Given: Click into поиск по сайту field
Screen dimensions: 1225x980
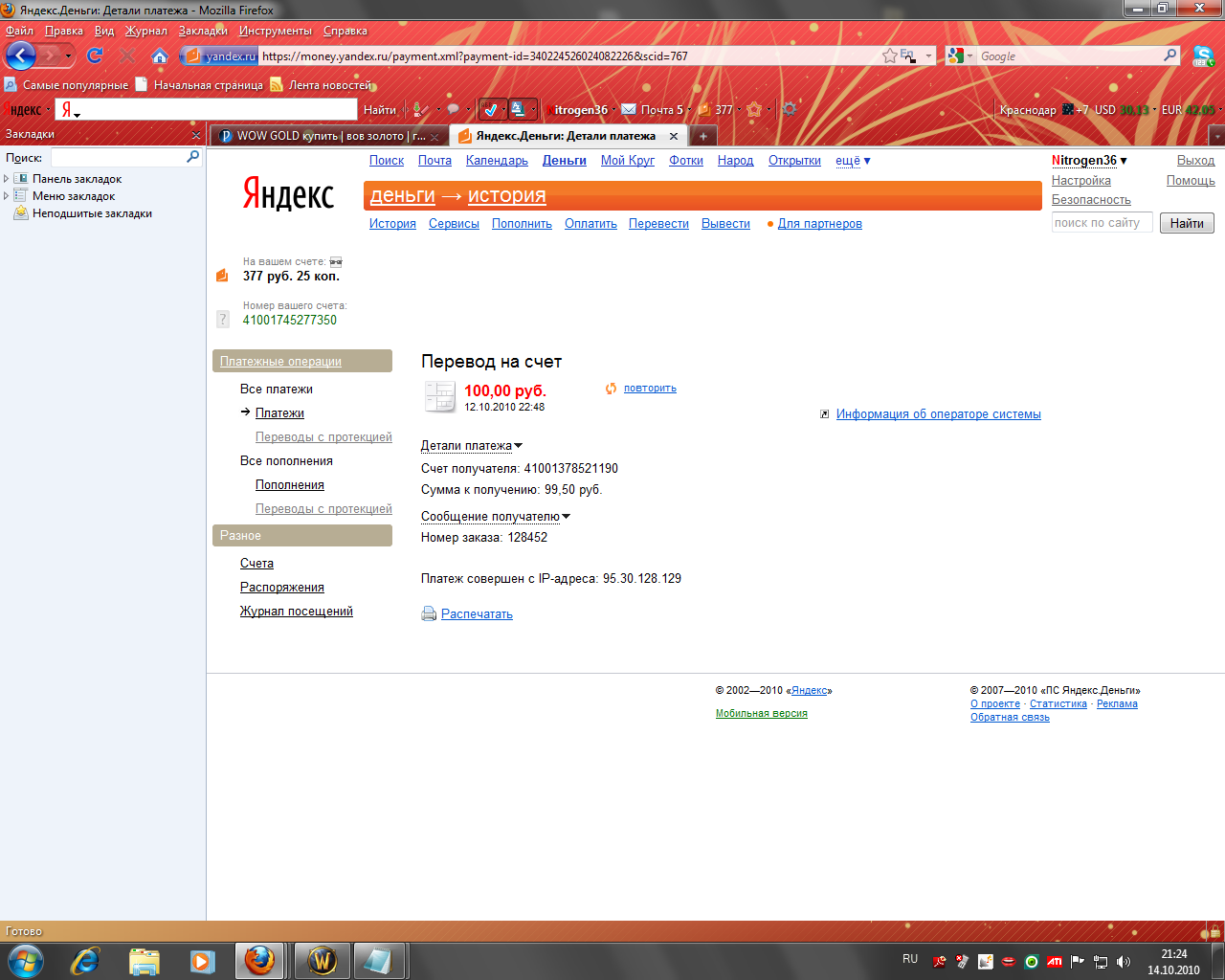Looking at the screenshot, I should (x=1102, y=223).
